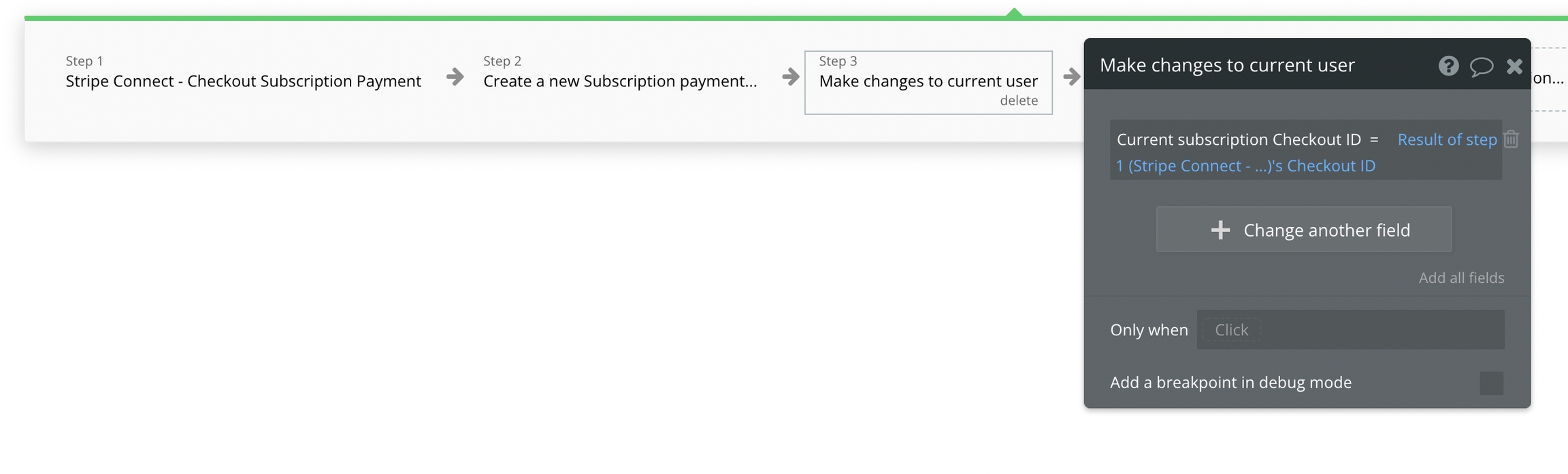Edit the Result of step 1 expression
The width and height of the screenshot is (1568, 474).
(x=1446, y=139)
